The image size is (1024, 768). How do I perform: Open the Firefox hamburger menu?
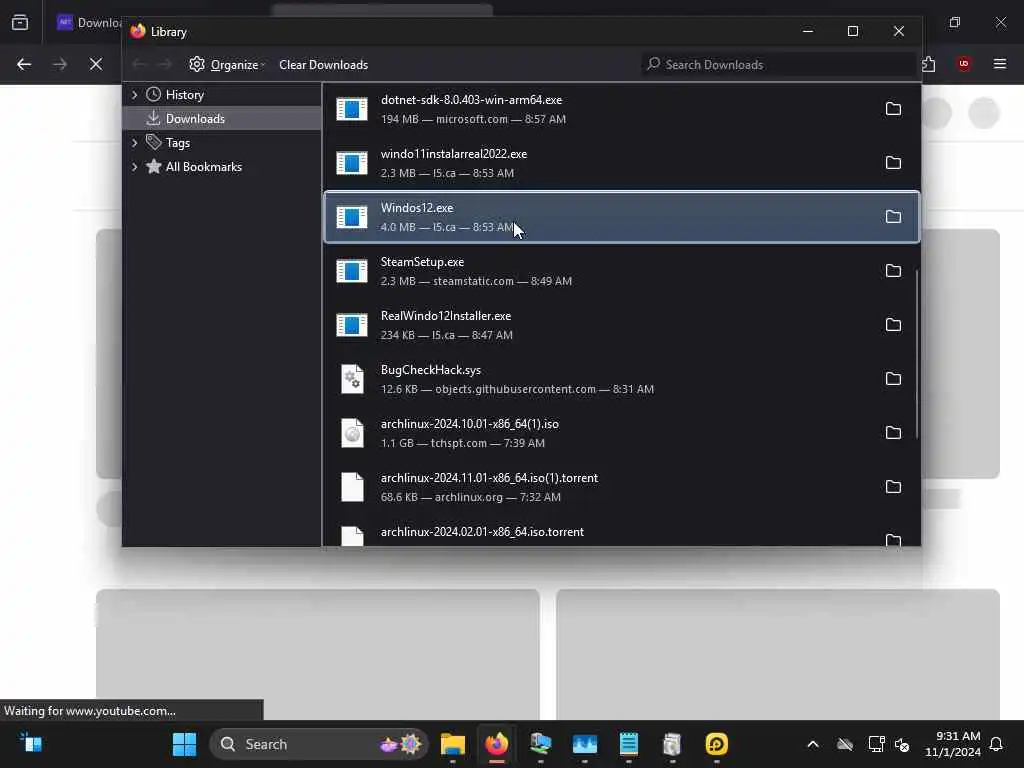point(999,64)
